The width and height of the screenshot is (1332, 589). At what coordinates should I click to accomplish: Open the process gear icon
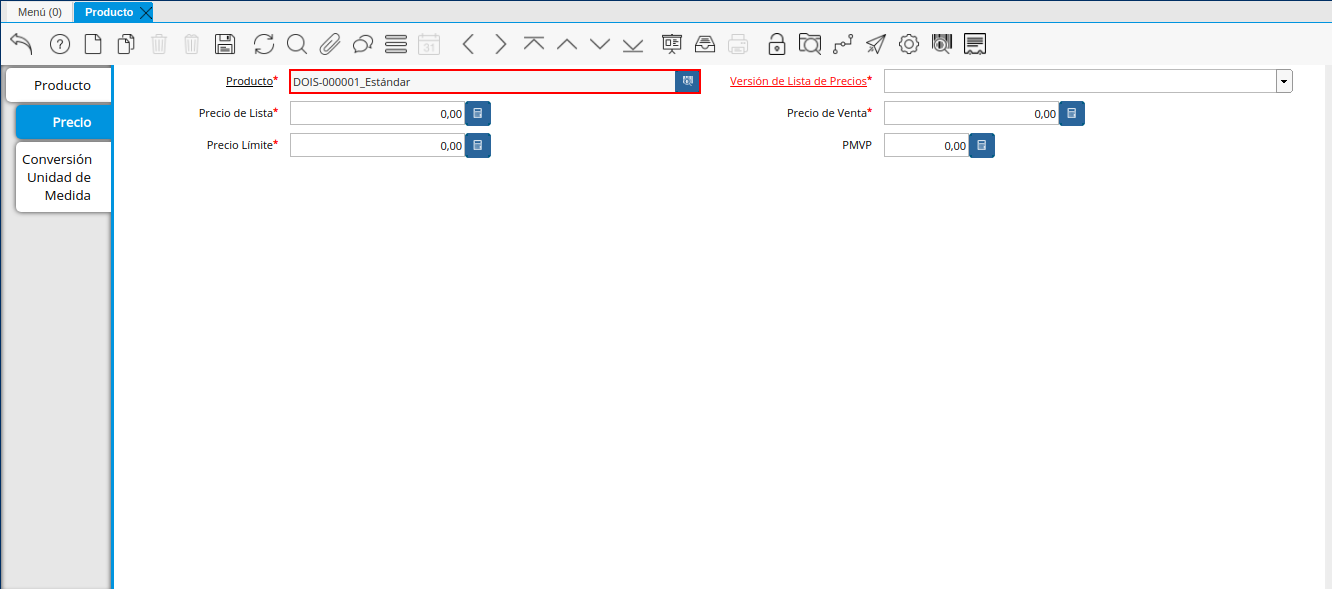(x=909, y=44)
